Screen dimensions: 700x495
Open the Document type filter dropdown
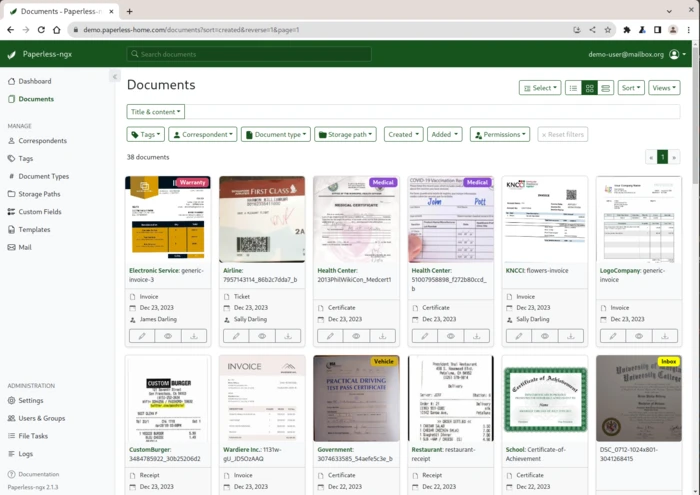(x=275, y=134)
